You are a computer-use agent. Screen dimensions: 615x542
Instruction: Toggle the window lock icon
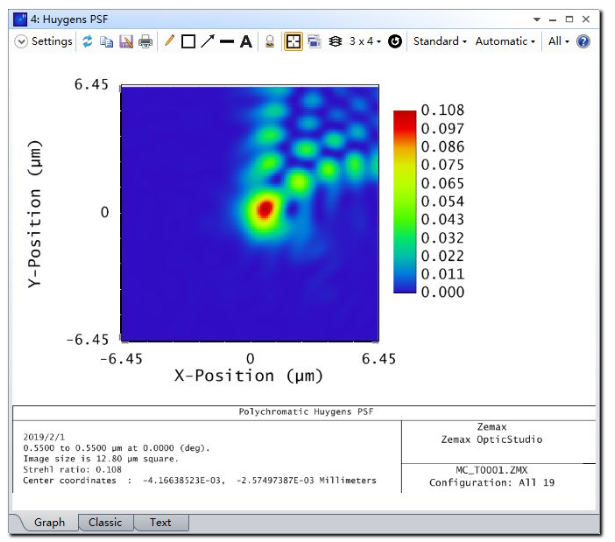pos(270,42)
